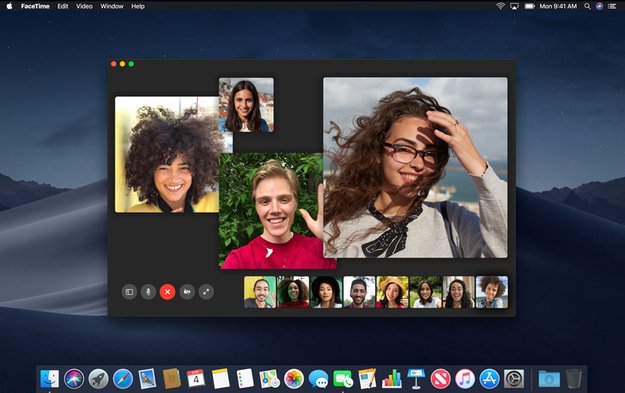Open the Downloads folder stack
Image resolution: width=625 pixels, height=393 pixels.
coord(549,378)
